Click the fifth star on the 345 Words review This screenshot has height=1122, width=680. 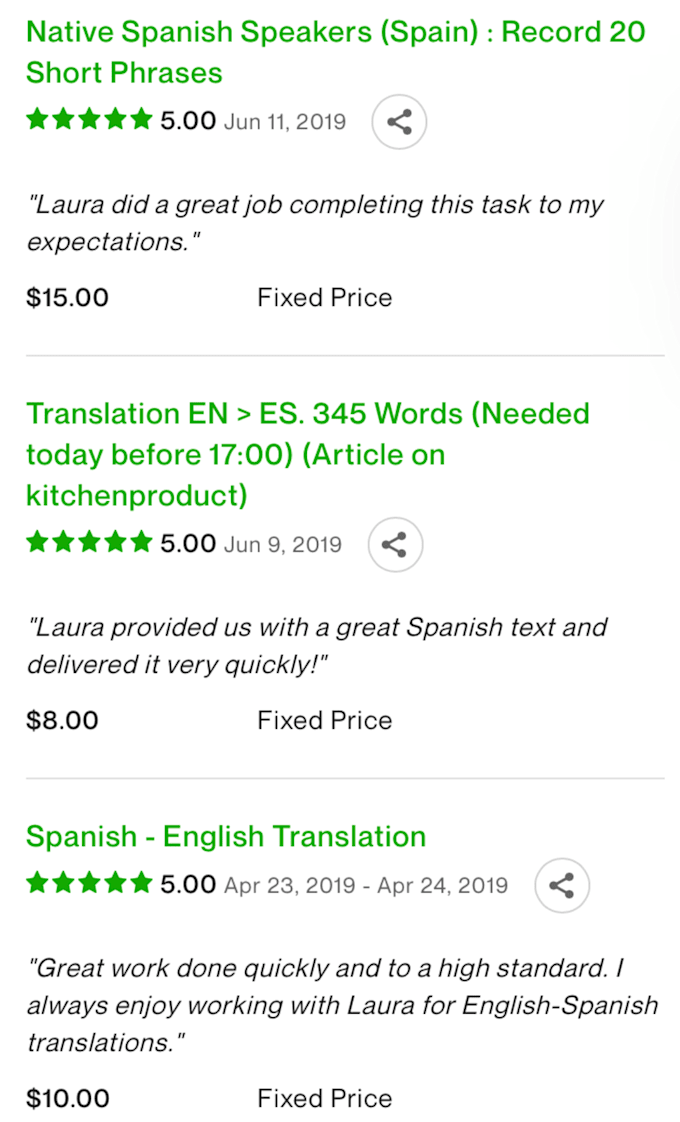tap(141, 543)
